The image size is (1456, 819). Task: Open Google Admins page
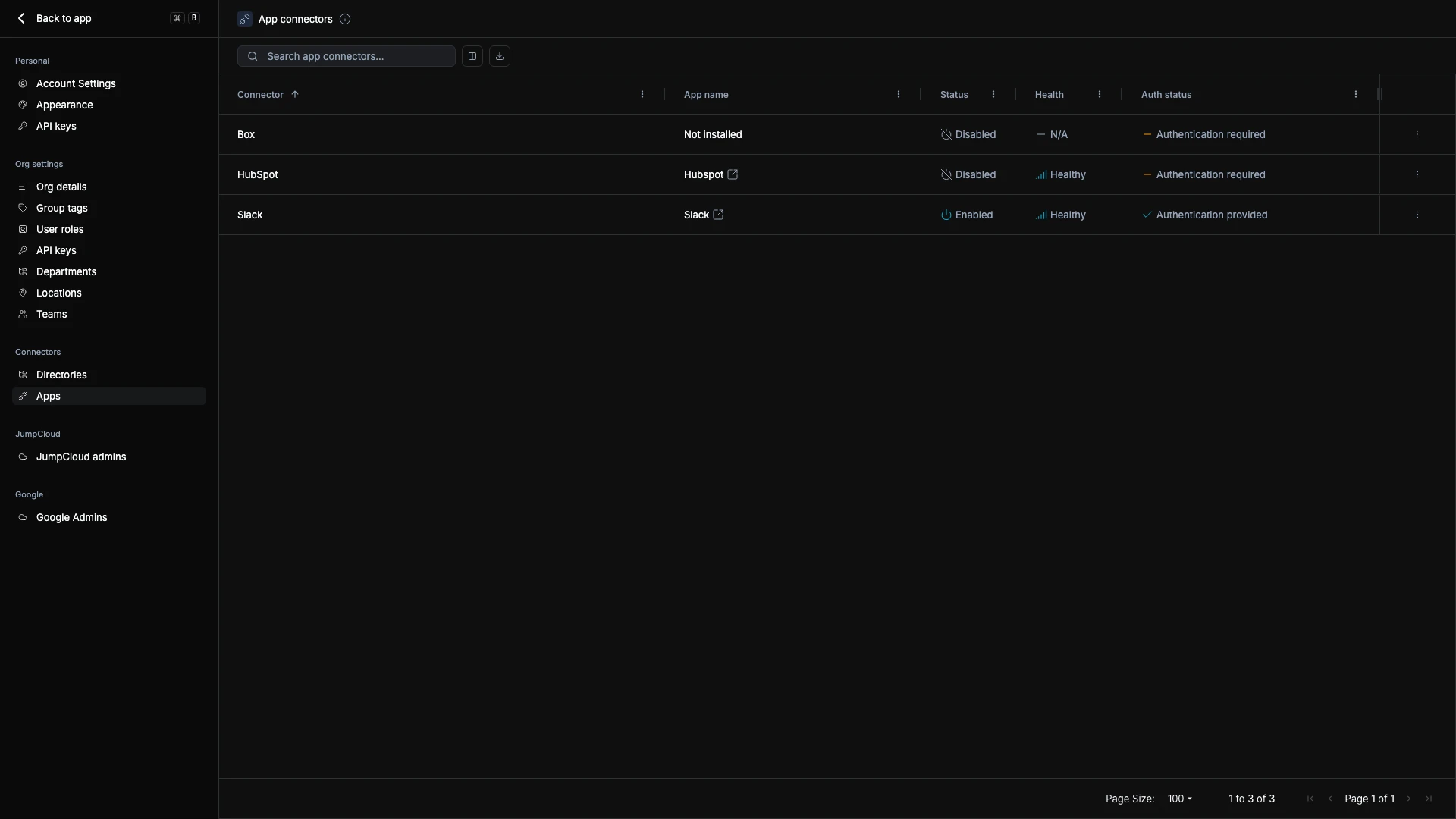[x=71, y=517]
